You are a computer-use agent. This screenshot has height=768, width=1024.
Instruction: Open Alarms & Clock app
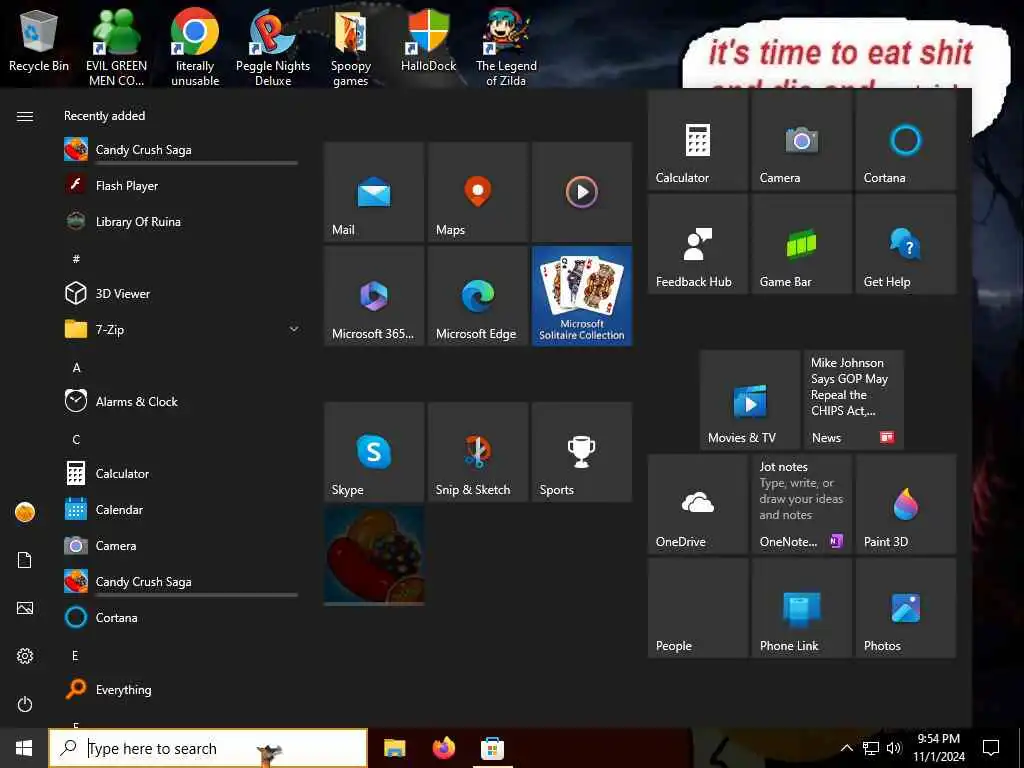[x=181, y=402]
